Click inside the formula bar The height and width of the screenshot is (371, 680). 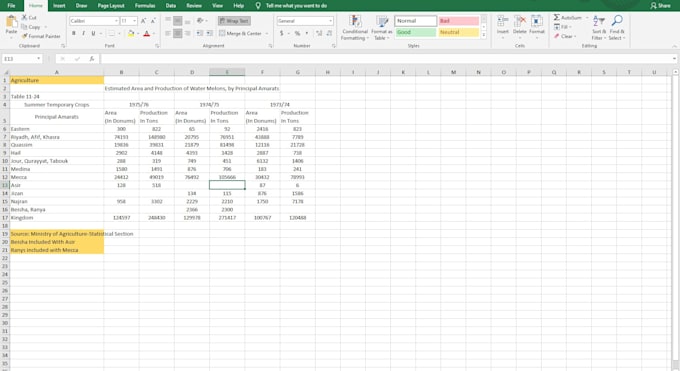tap(386, 59)
